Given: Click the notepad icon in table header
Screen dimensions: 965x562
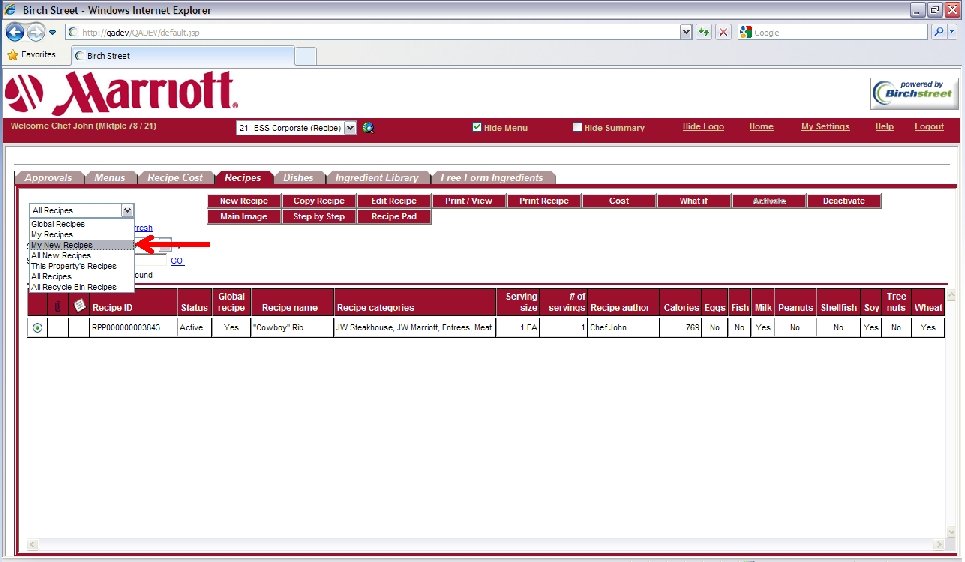Looking at the screenshot, I should point(79,305).
